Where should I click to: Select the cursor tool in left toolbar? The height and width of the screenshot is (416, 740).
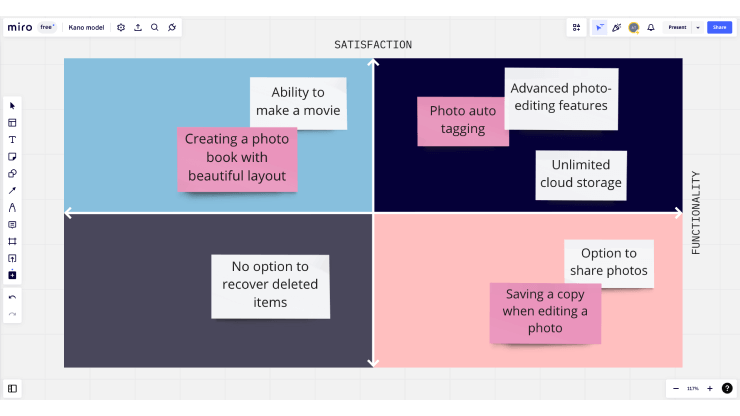tap(12, 106)
